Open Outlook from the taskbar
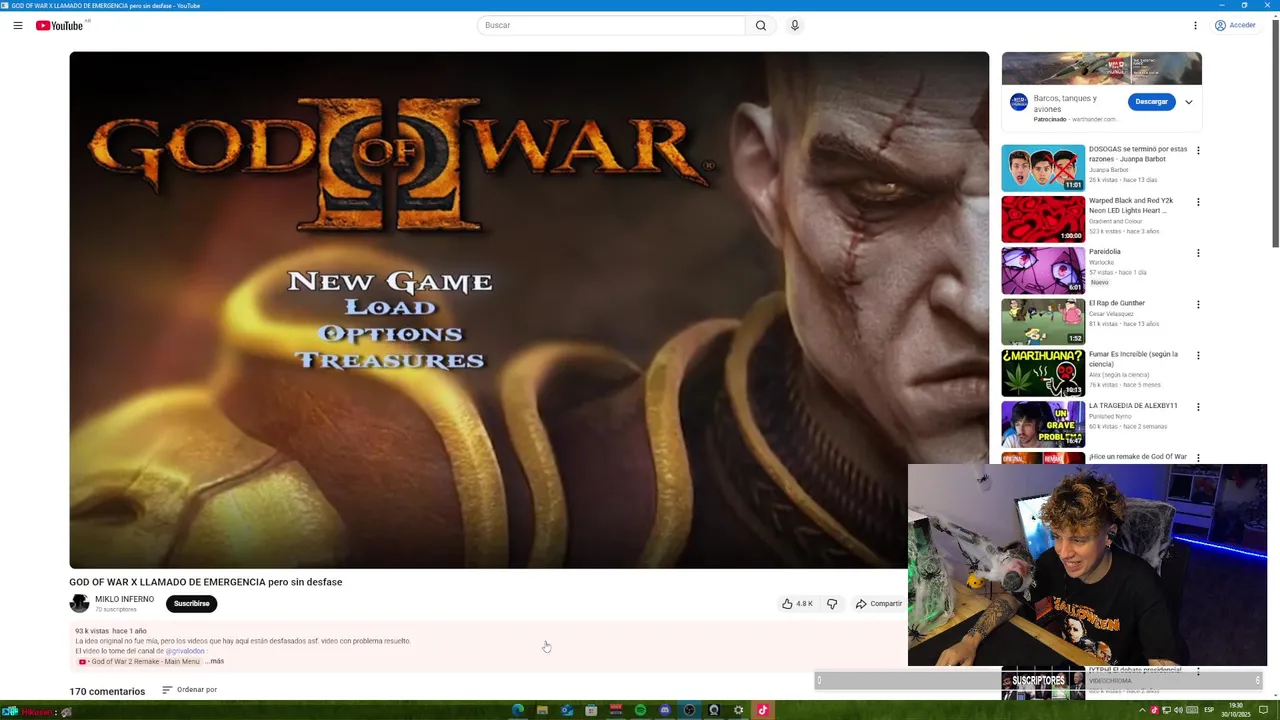Viewport: 1280px width, 720px height. point(567,710)
